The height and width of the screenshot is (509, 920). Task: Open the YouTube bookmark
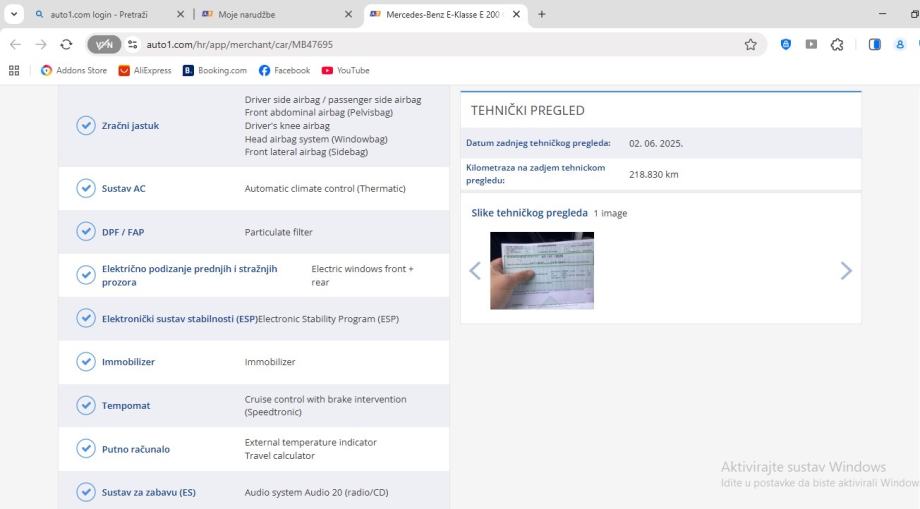coord(346,70)
